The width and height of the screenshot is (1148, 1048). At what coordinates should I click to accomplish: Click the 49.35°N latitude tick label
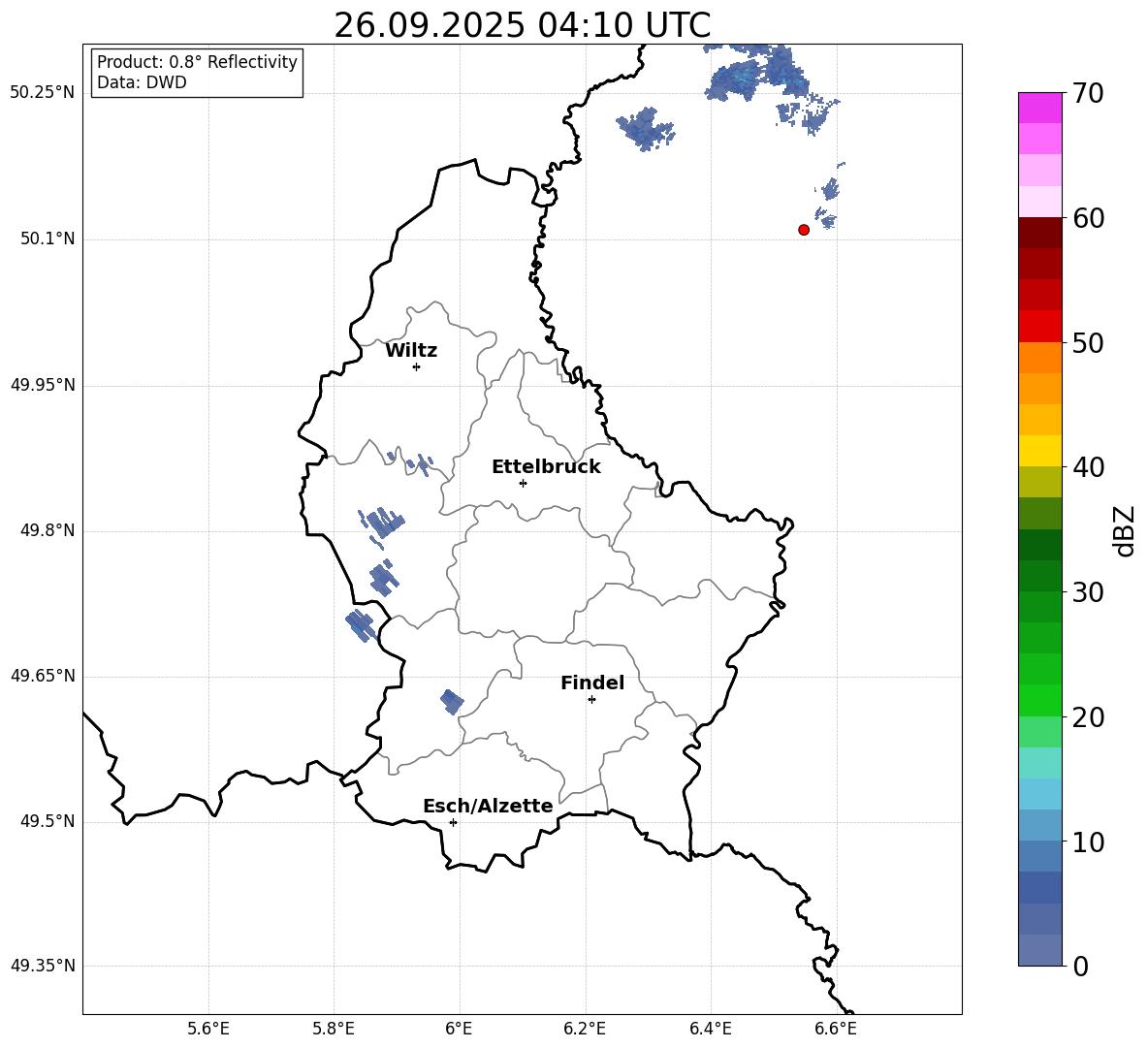point(43,966)
